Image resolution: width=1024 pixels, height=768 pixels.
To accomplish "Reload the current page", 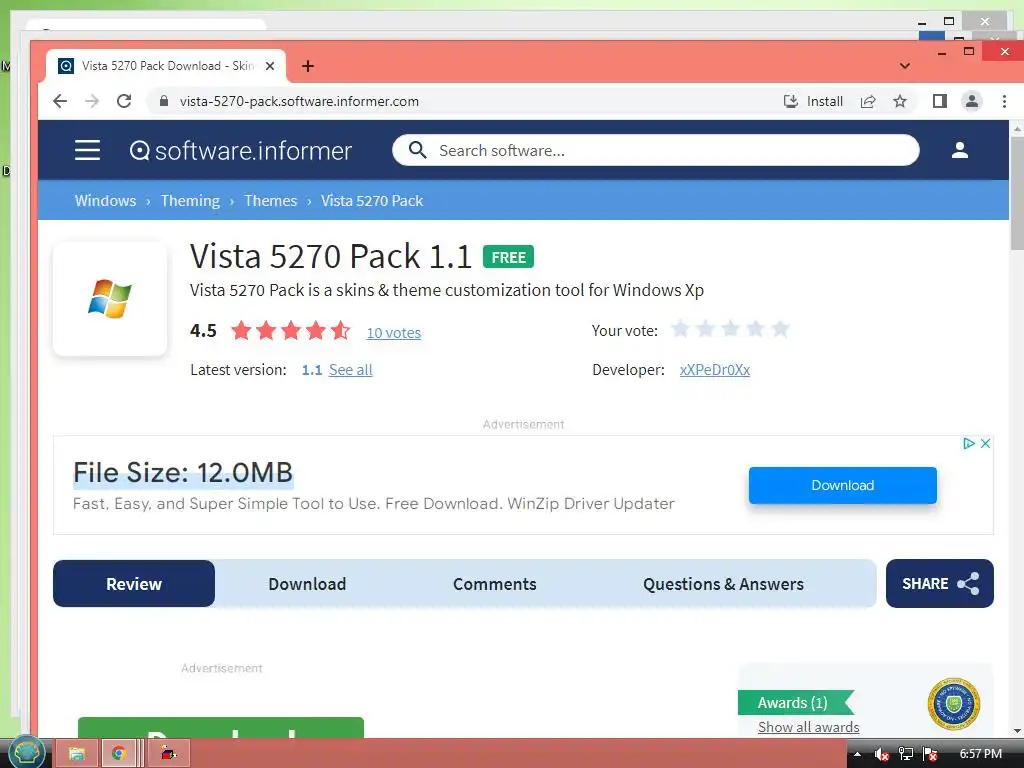I will 124,101.
